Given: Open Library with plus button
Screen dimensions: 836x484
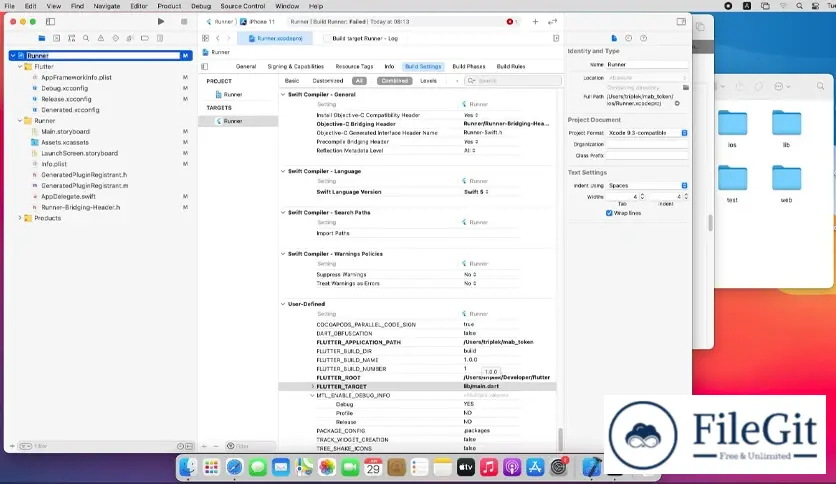Looking at the screenshot, I should click(x=535, y=21).
